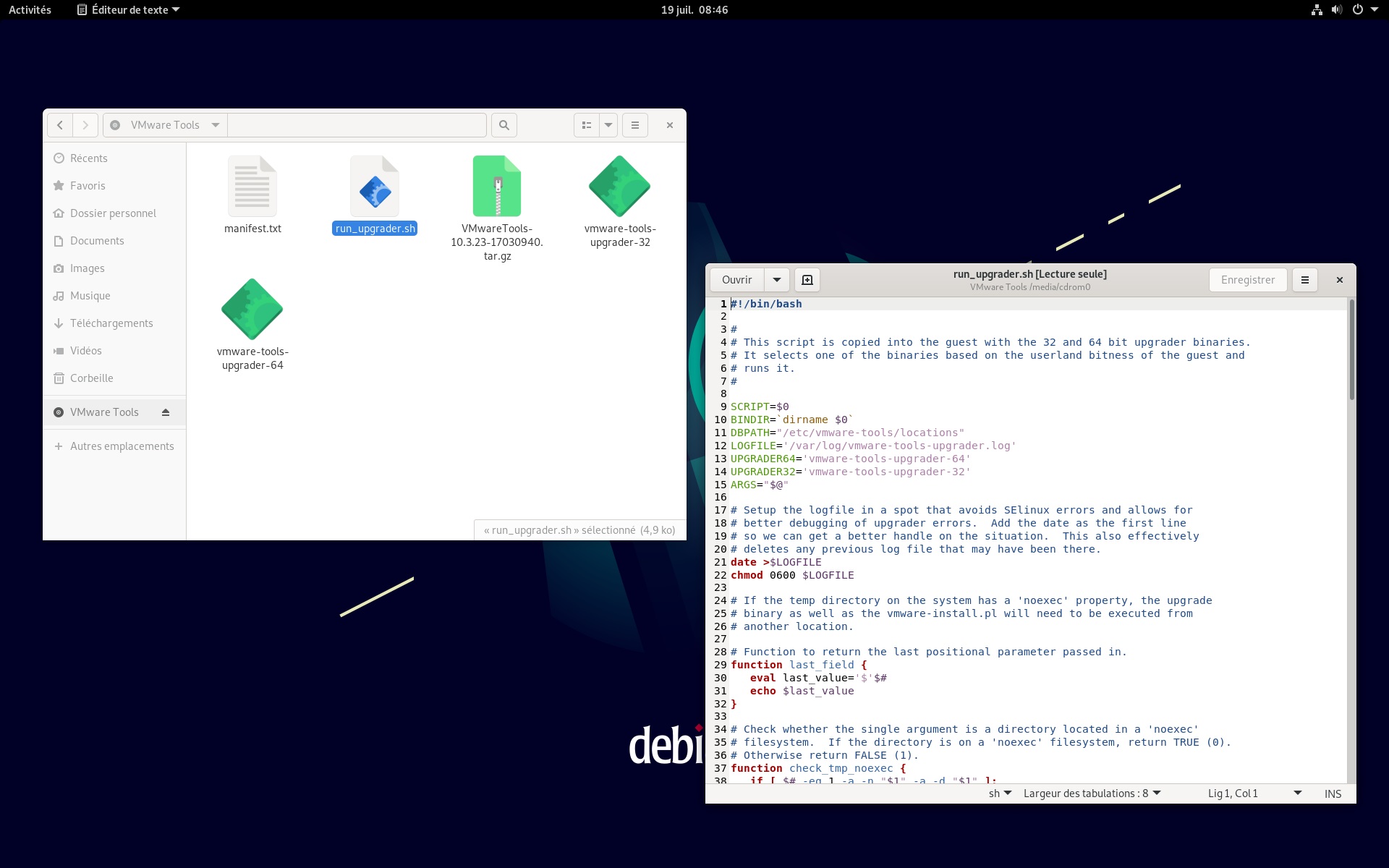Select the manifest.txt file icon
The height and width of the screenshot is (868, 1389).
coord(252,187)
